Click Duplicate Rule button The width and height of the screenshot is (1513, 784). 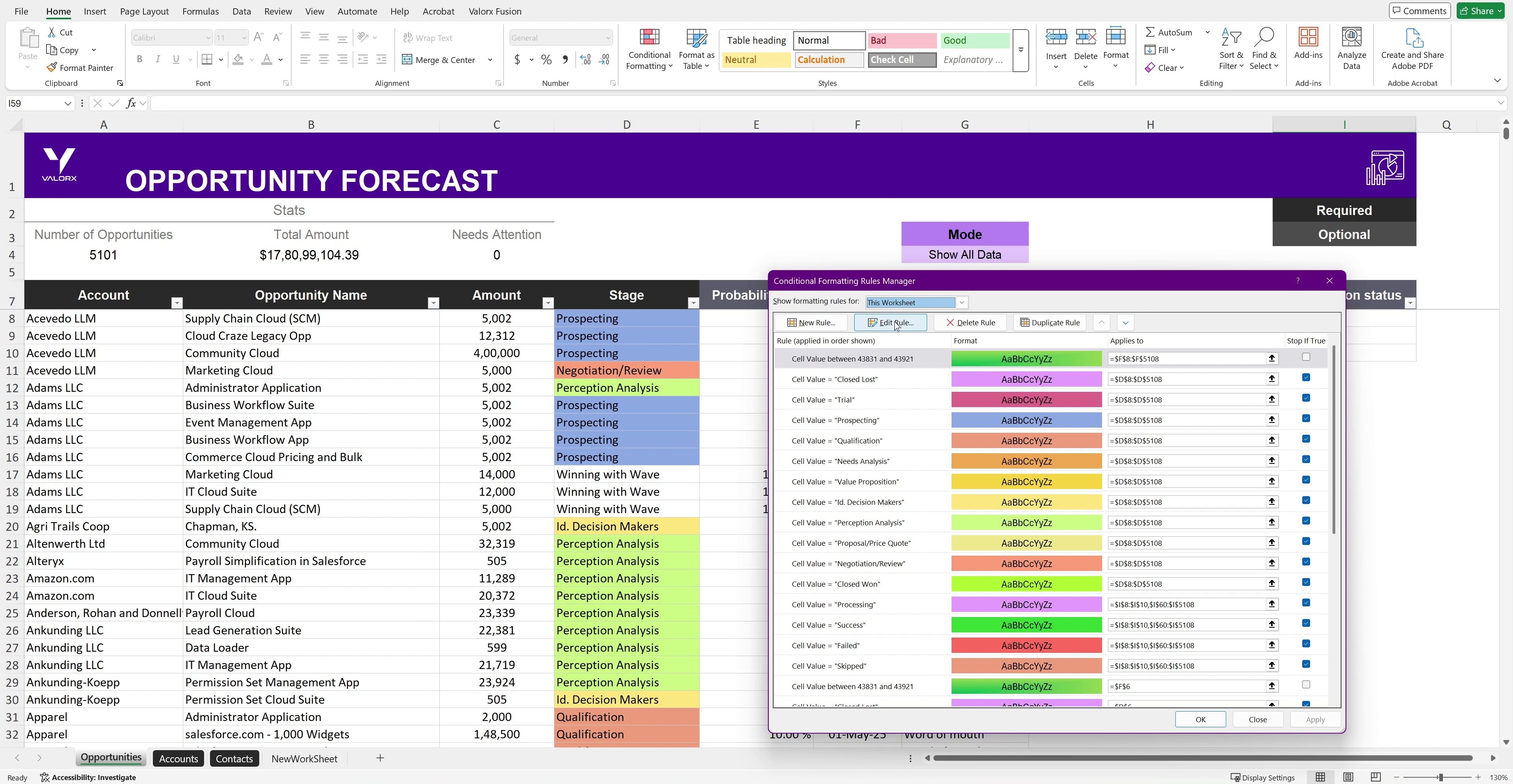1050,322
